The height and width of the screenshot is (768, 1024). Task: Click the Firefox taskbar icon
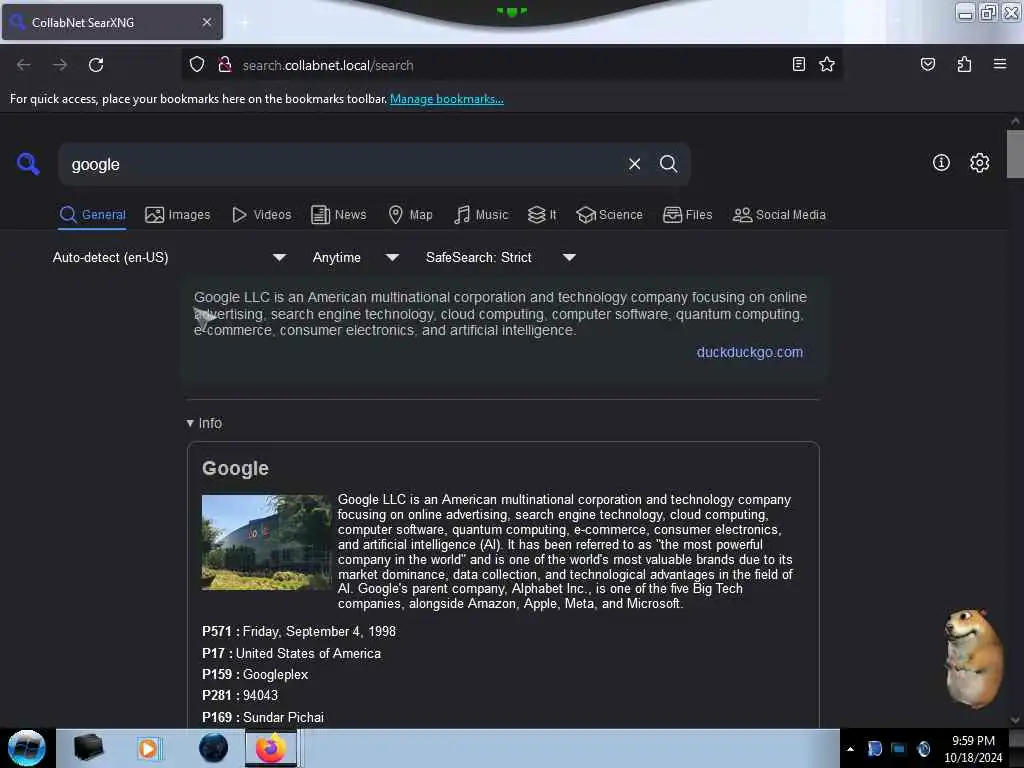click(270, 748)
